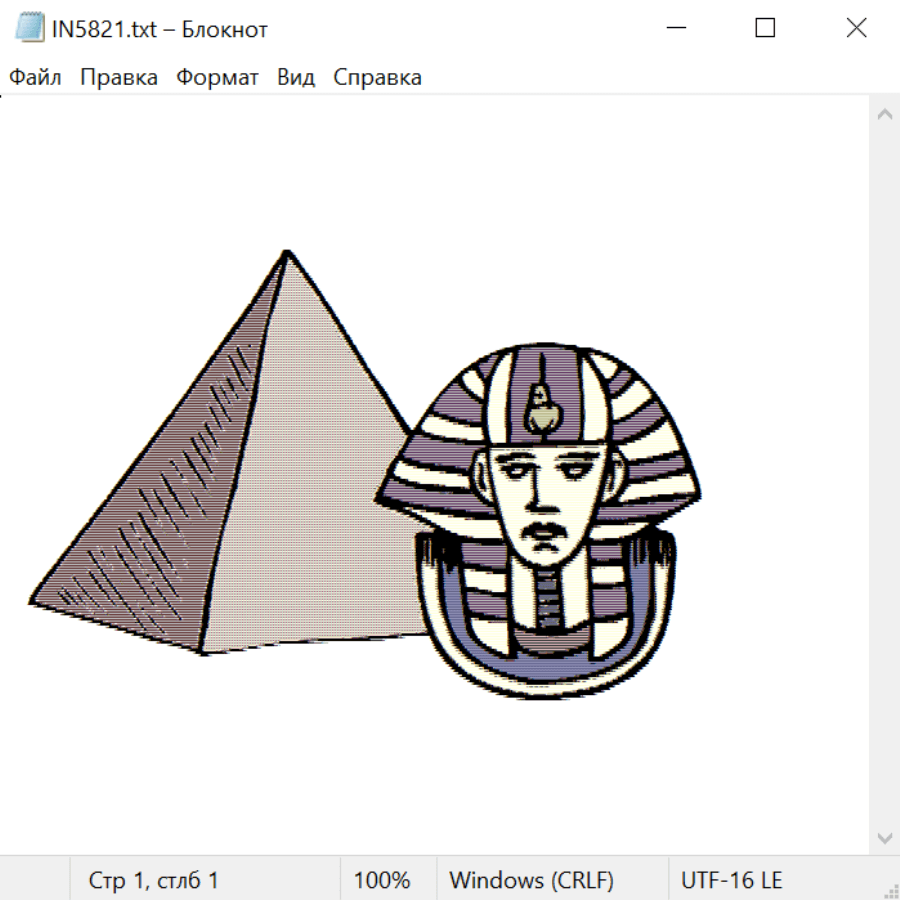Image resolution: width=900 pixels, height=900 pixels.
Task: Click the pyramid drawing in the text area
Action: [230, 480]
